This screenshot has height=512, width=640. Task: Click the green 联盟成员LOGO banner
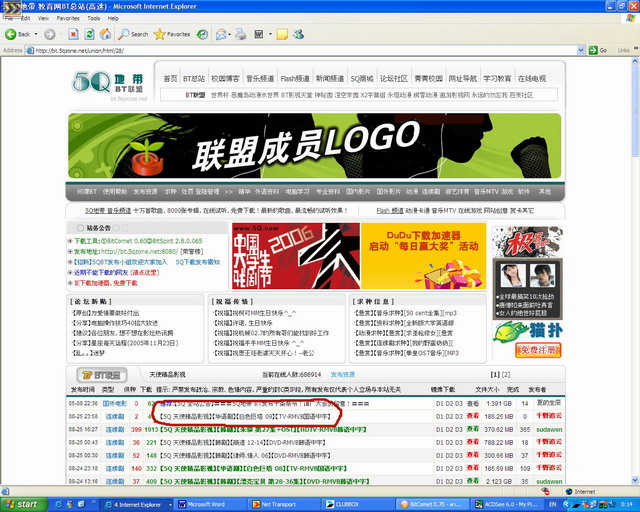(314, 146)
